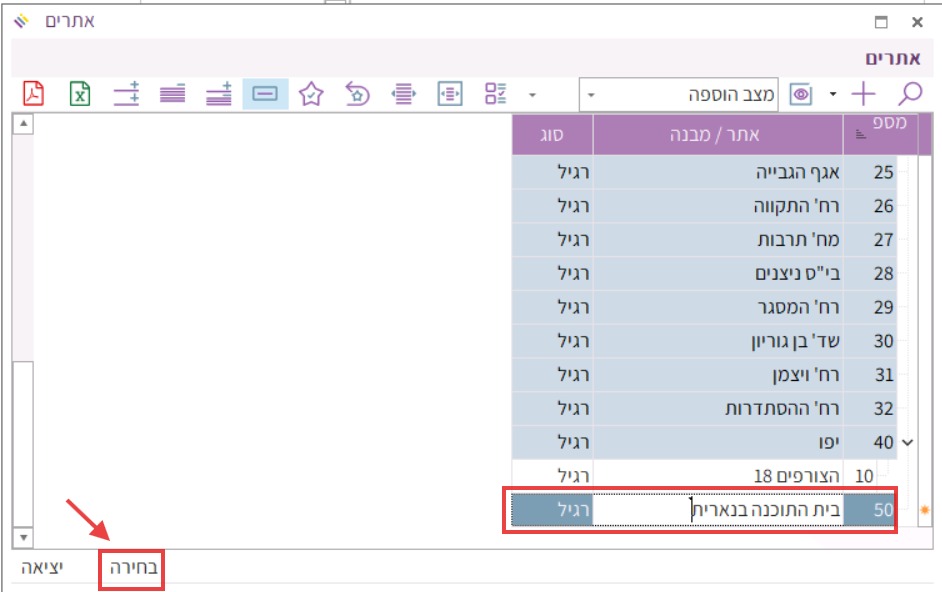This screenshot has width=942, height=592.
Task: Click the scrollbar's down arrow
Action: point(23,539)
